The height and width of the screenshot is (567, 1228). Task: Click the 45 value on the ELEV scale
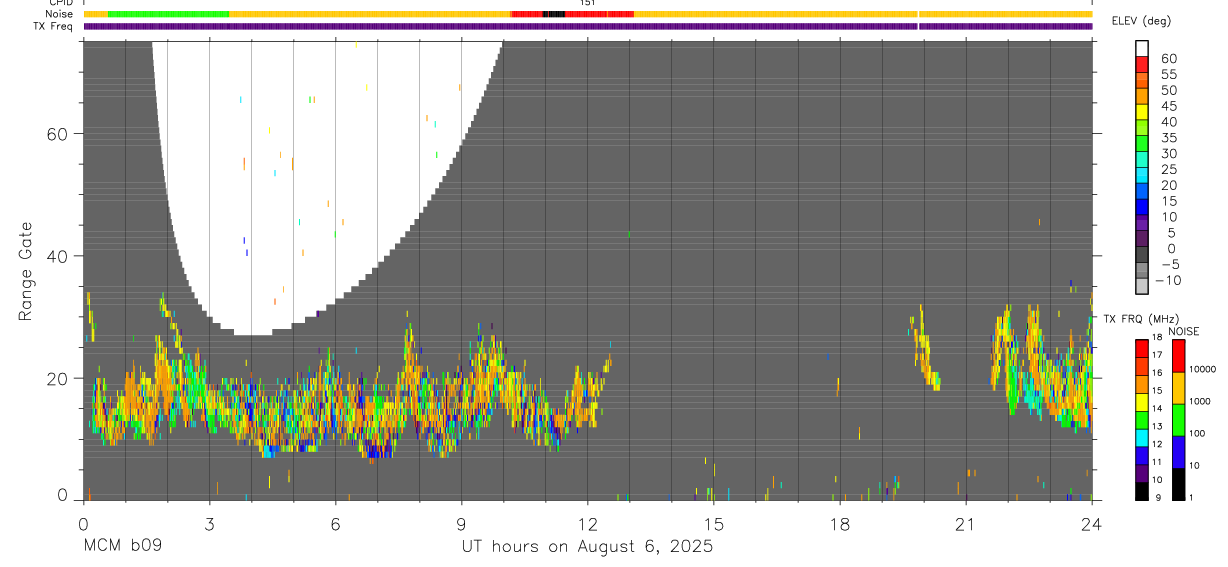pyautogui.click(x=1168, y=106)
